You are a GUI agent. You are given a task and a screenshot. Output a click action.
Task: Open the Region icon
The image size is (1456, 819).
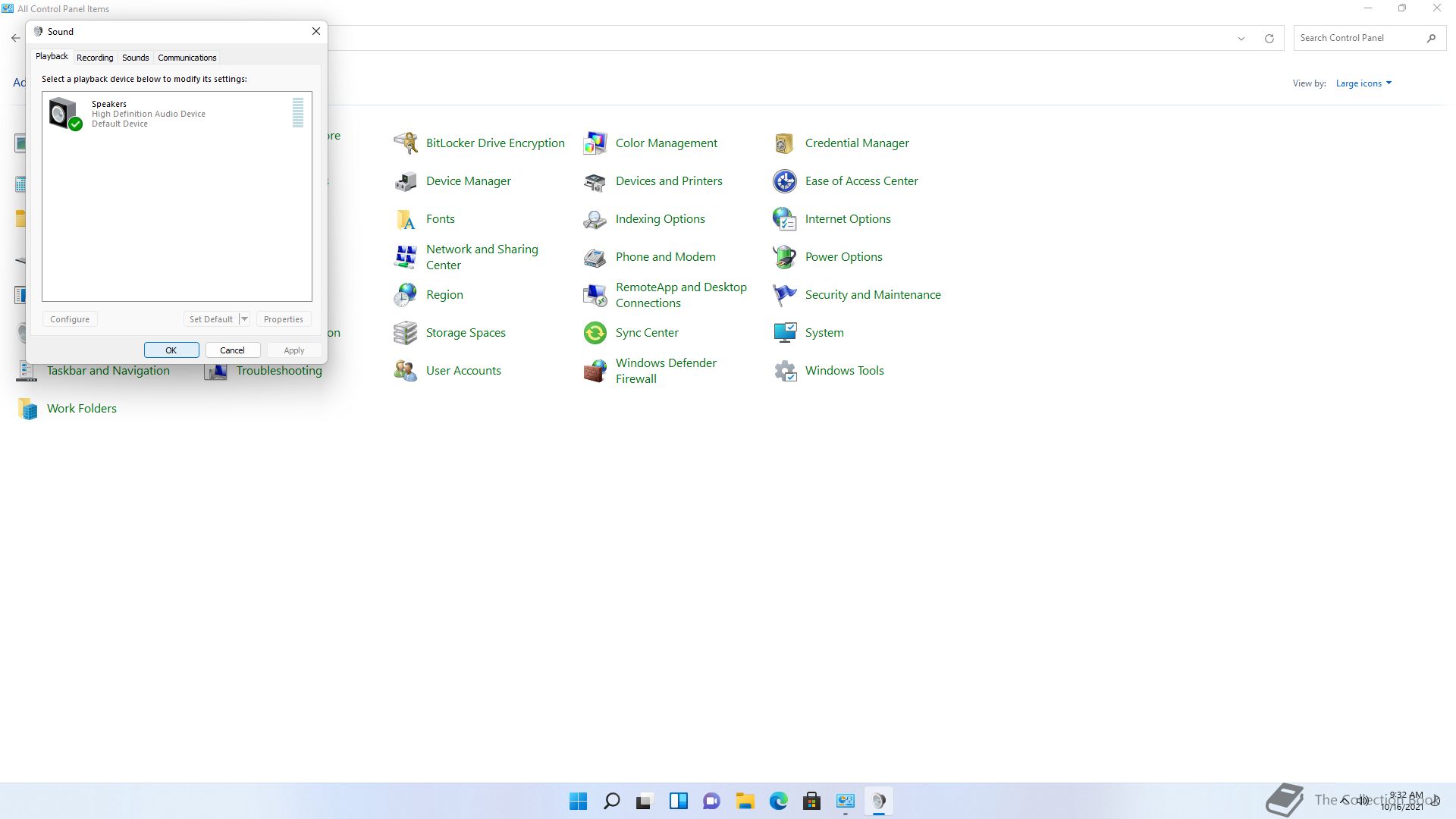point(406,294)
